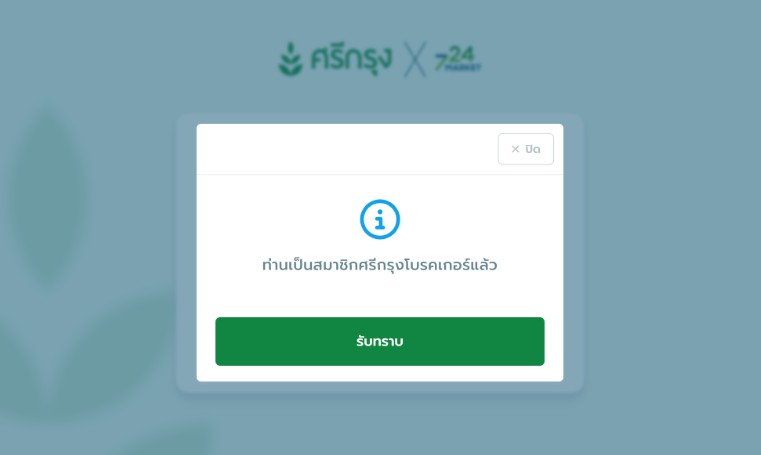
Task: Click the empty dialog header bar
Action: (x=347, y=149)
